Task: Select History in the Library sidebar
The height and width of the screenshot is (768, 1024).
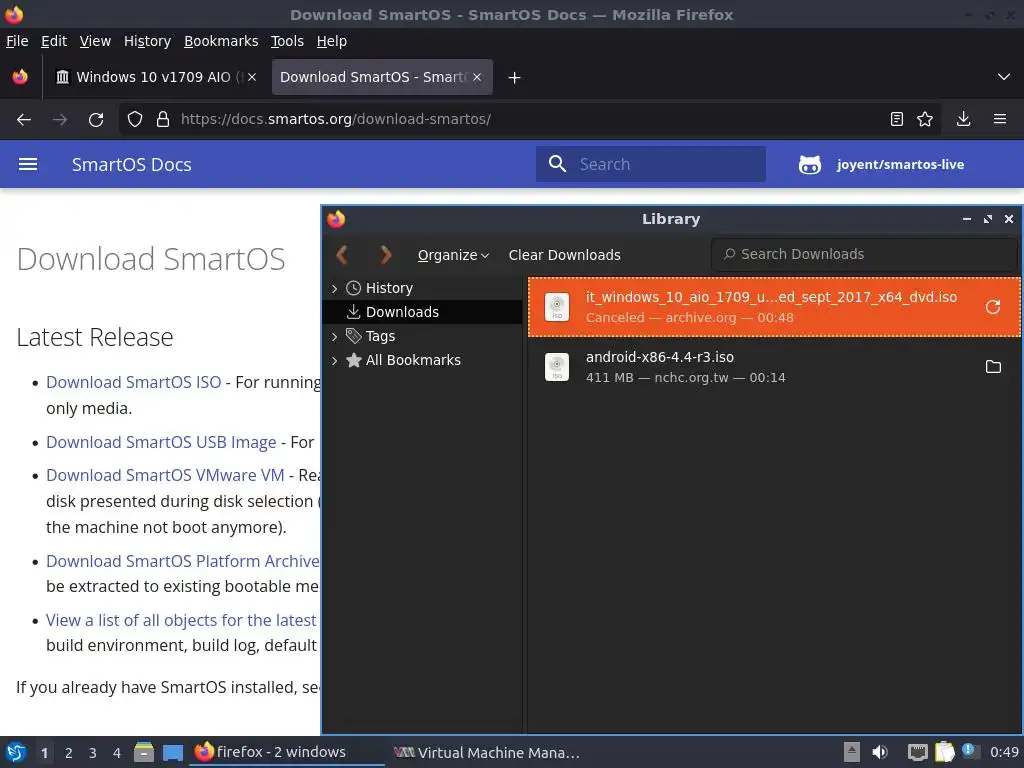Action: pos(389,288)
